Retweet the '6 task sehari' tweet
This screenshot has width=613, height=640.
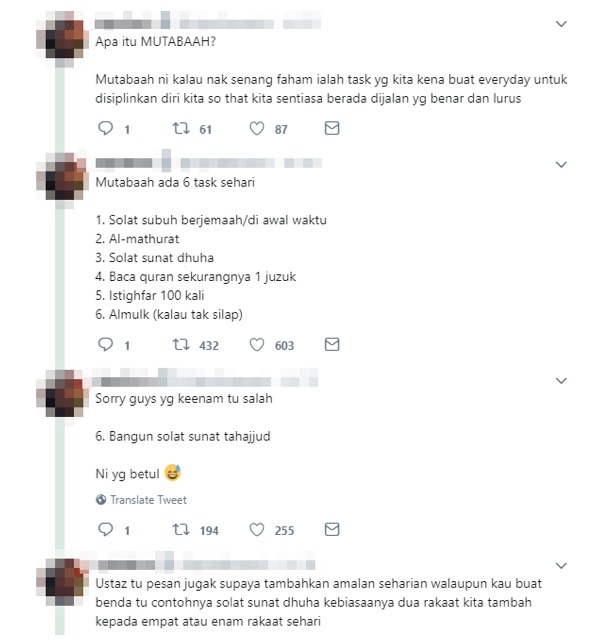pos(181,345)
